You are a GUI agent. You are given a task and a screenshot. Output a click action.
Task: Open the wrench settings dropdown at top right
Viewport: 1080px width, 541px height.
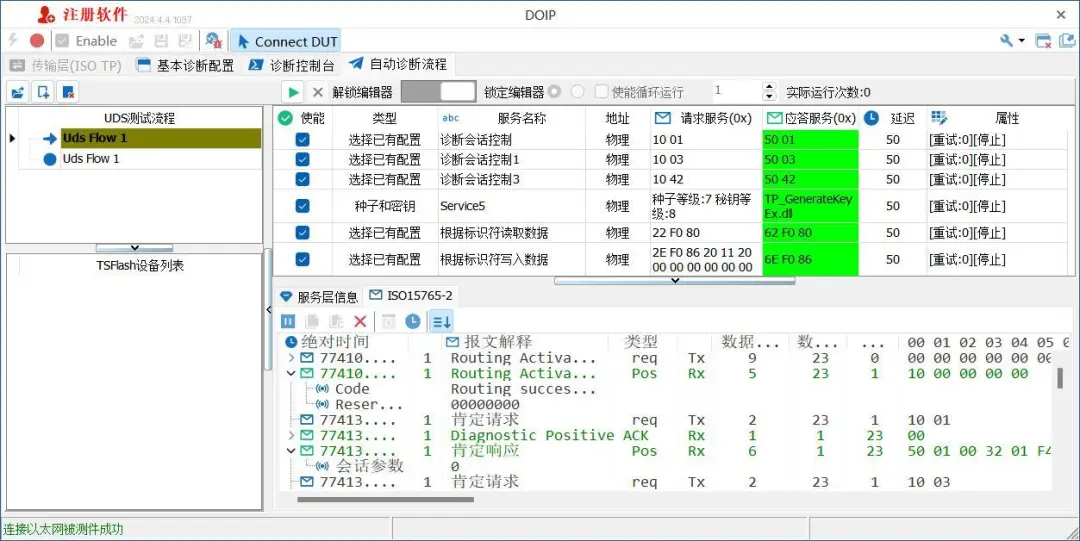point(1012,41)
